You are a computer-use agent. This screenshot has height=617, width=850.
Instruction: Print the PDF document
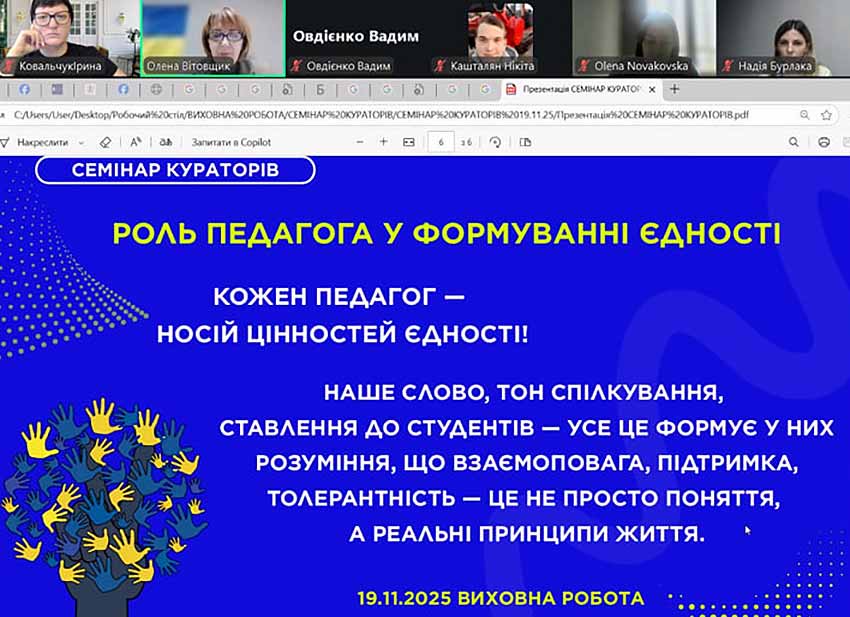[x=825, y=142]
